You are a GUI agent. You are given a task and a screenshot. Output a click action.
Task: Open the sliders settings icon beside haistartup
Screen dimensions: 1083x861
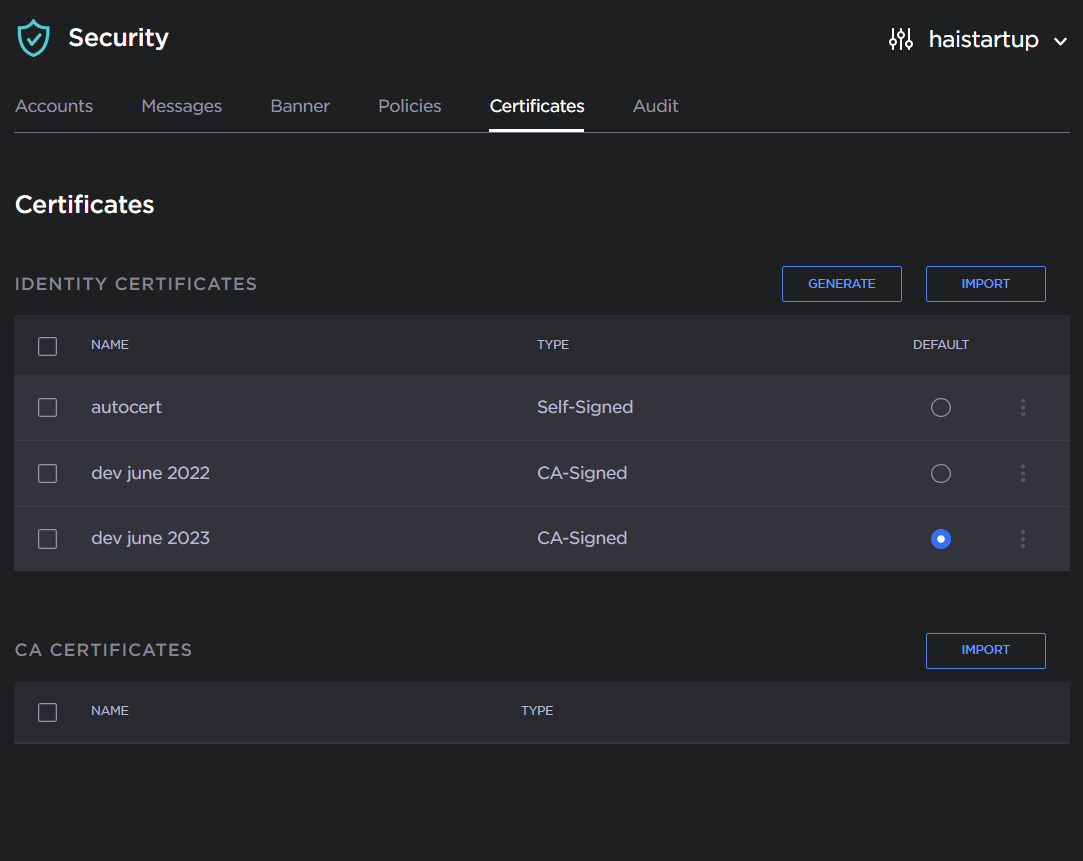(x=900, y=39)
